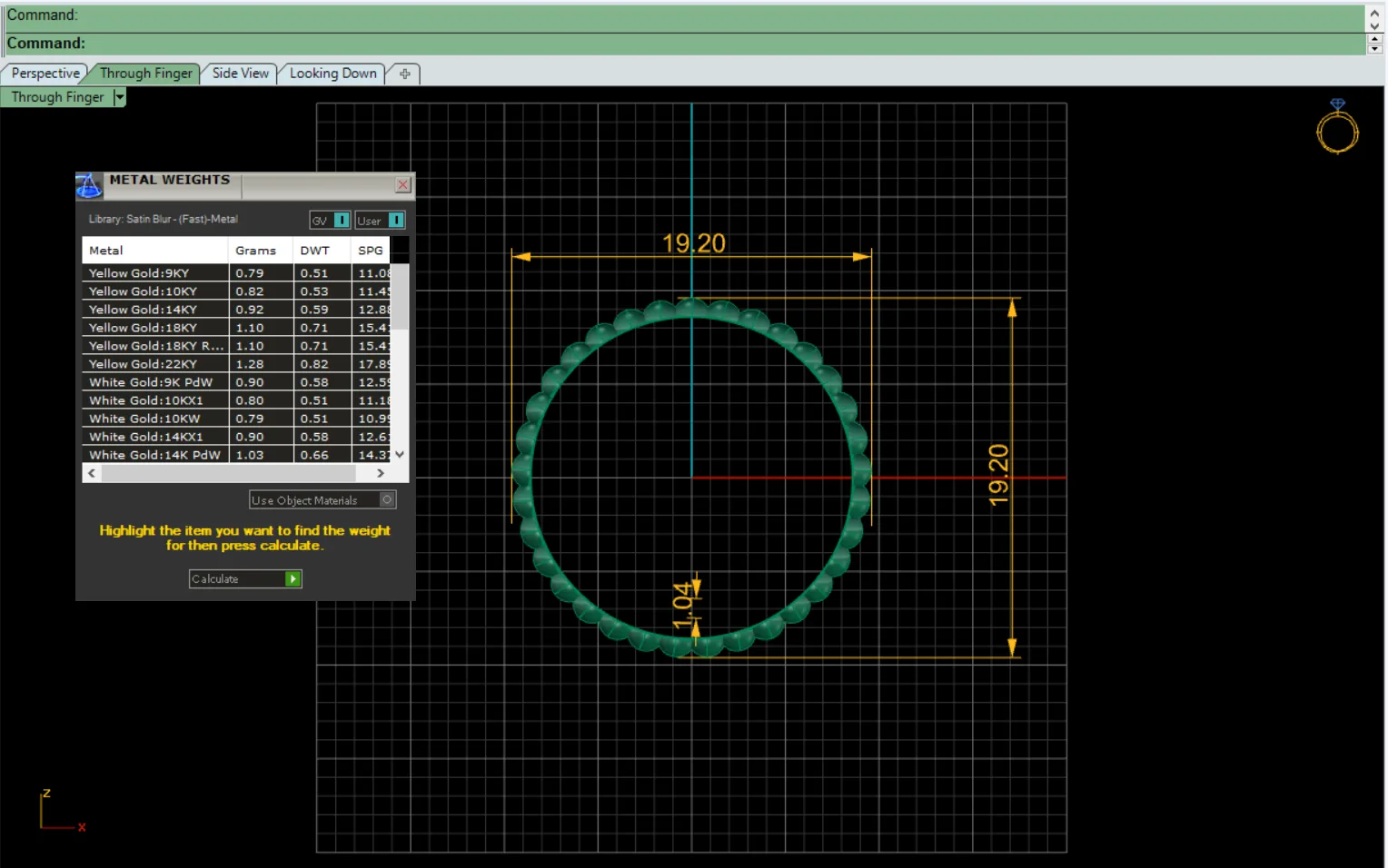The width and height of the screenshot is (1388, 868).
Task: Click command history scroll down arrow
Action: click(x=1374, y=26)
